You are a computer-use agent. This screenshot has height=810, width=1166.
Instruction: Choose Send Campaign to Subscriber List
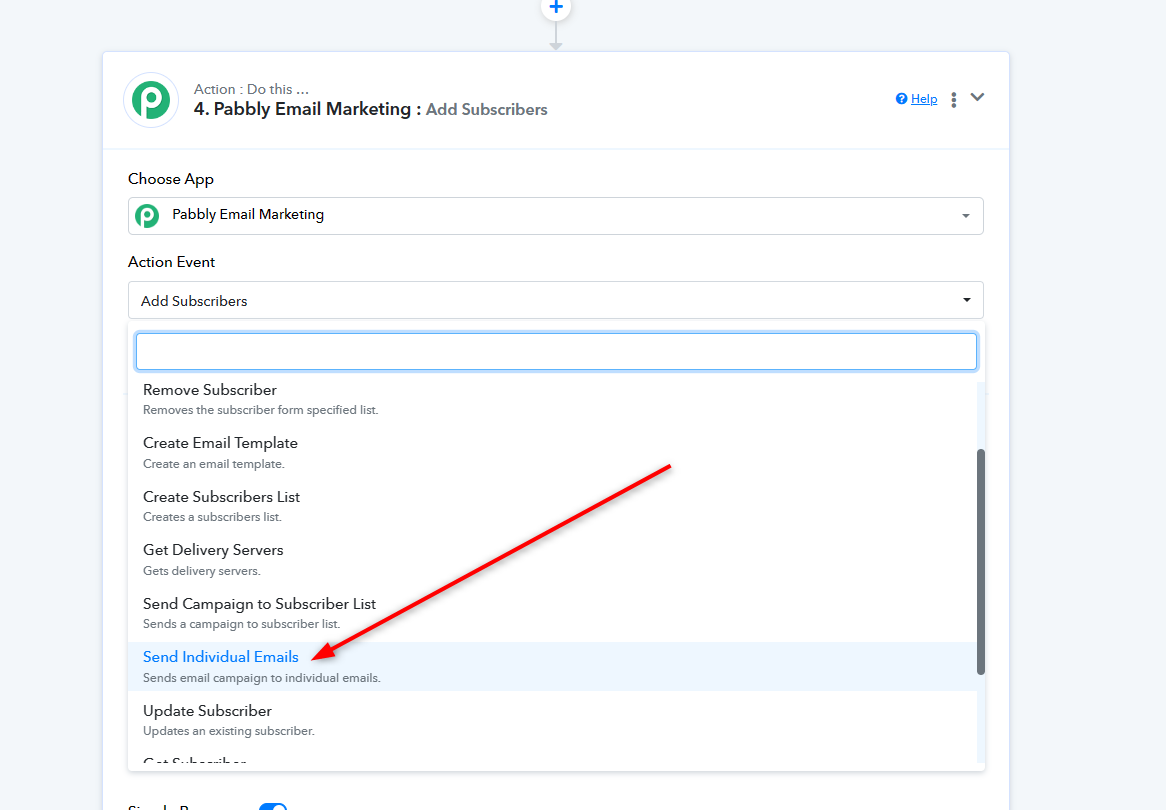pos(552,613)
